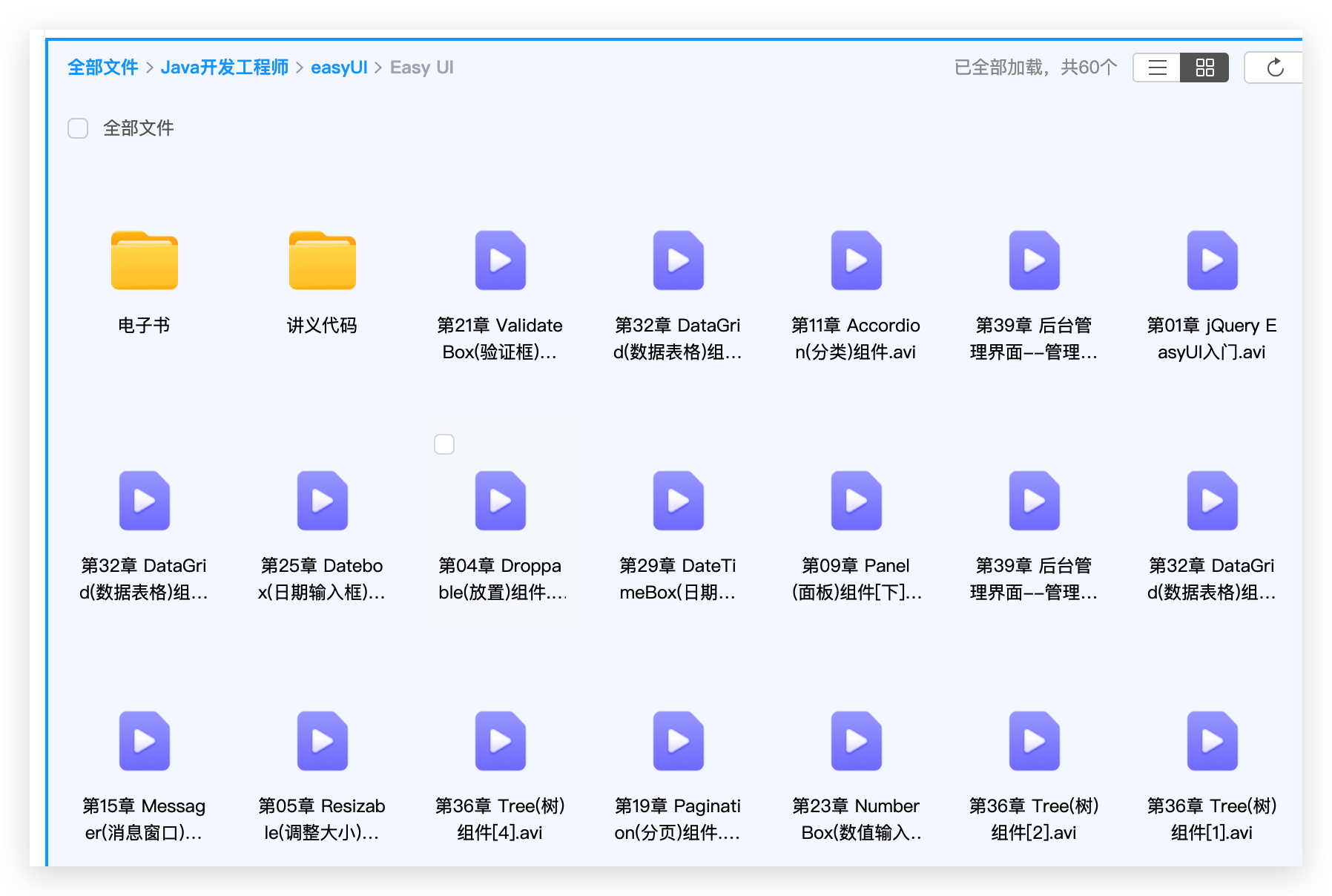Click video icon for 第25章 Datebox

pyautogui.click(x=323, y=501)
